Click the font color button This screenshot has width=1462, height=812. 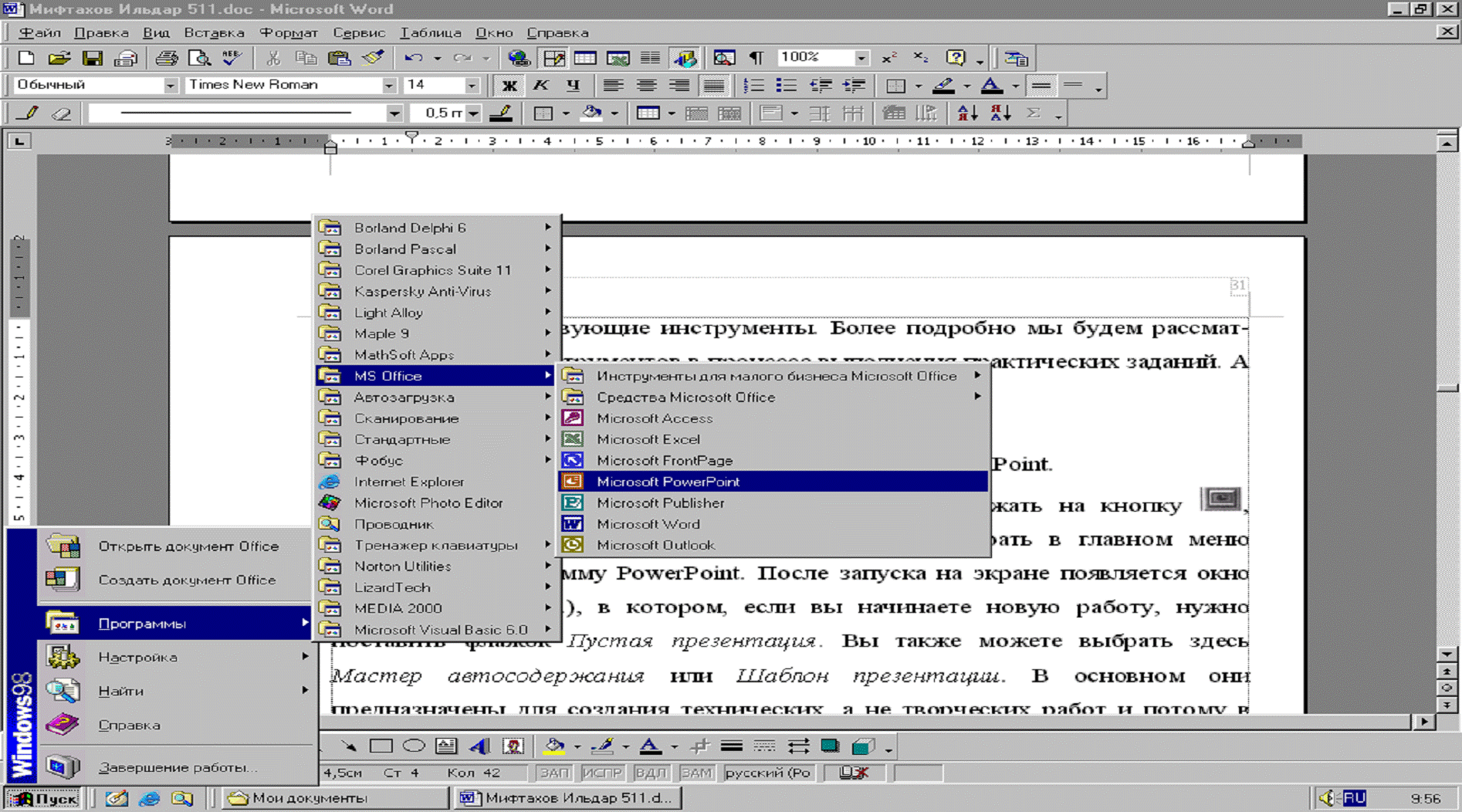[x=992, y=86]
